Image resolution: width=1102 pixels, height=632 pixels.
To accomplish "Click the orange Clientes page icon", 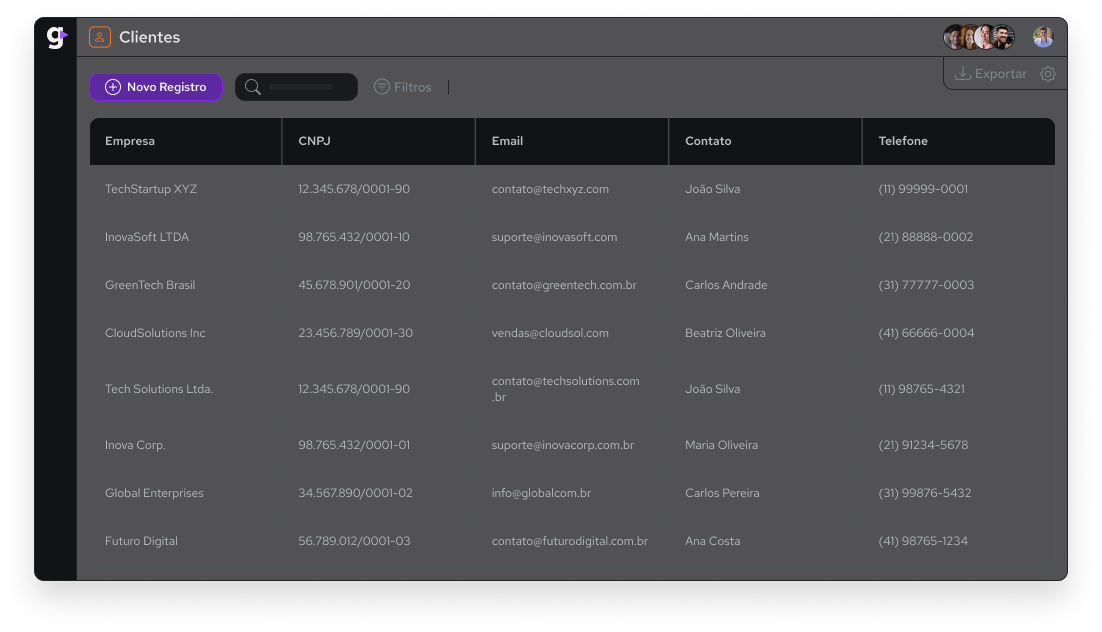I will pyautogui.click(x=100, y=37).
